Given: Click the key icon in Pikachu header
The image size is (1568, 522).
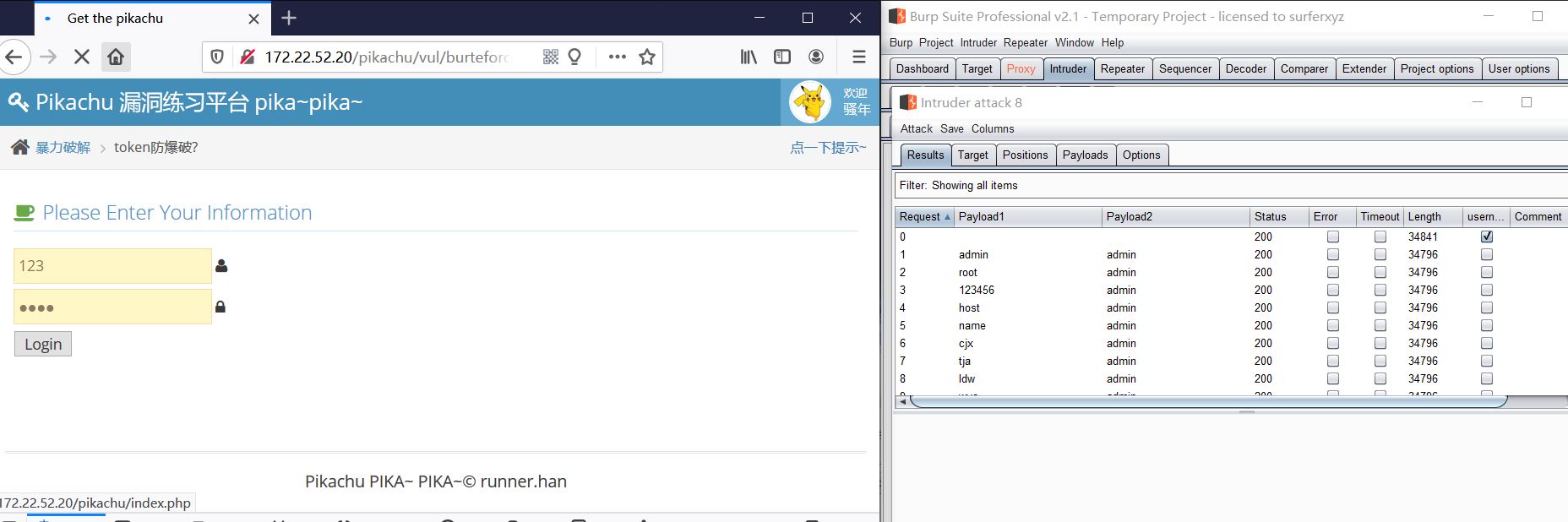Looking at the screenshot, I should point(18,103).
